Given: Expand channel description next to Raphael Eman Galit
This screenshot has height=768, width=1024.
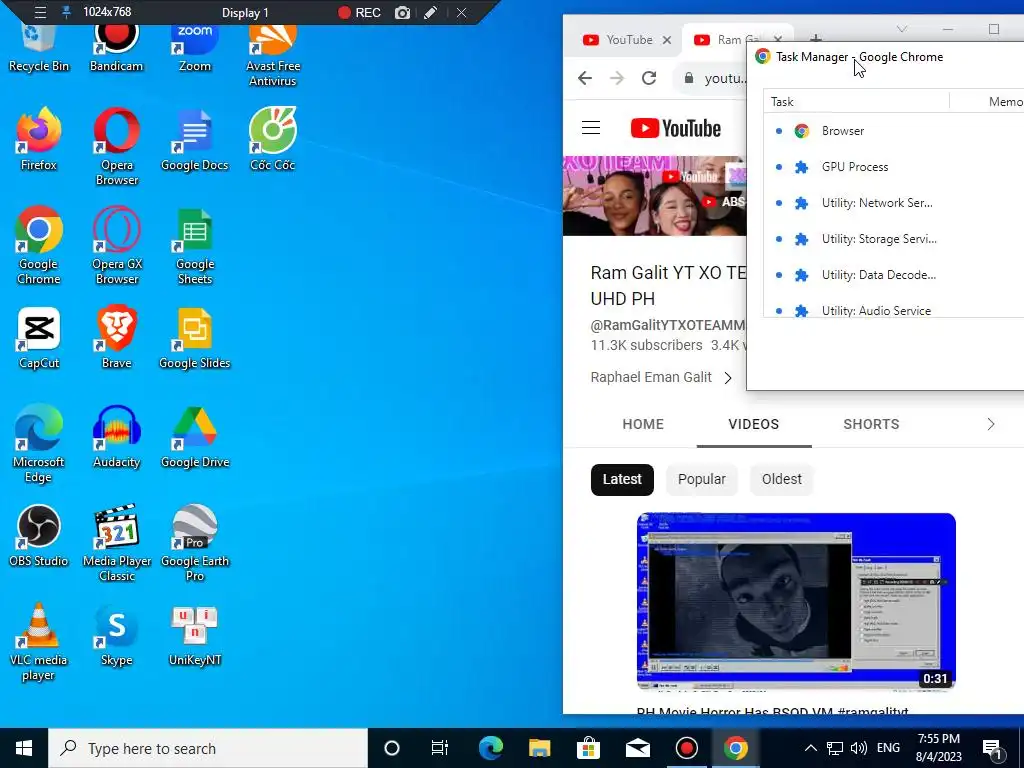Looking at the screenshot, I should coord(728,377).
